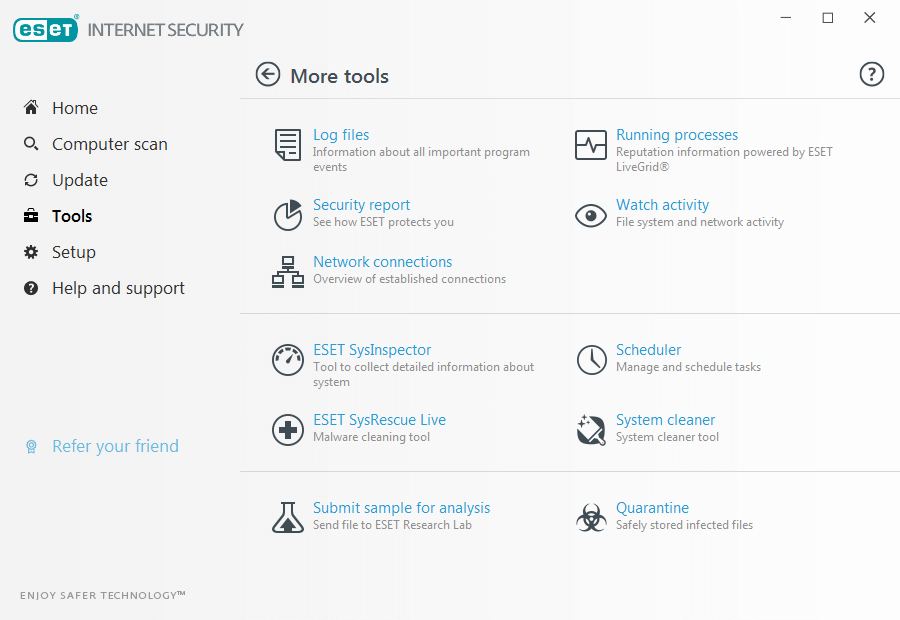Click 'Malware cleaning tool' text
The width and height of the screenshot is (900, 620).
[371, 437]
